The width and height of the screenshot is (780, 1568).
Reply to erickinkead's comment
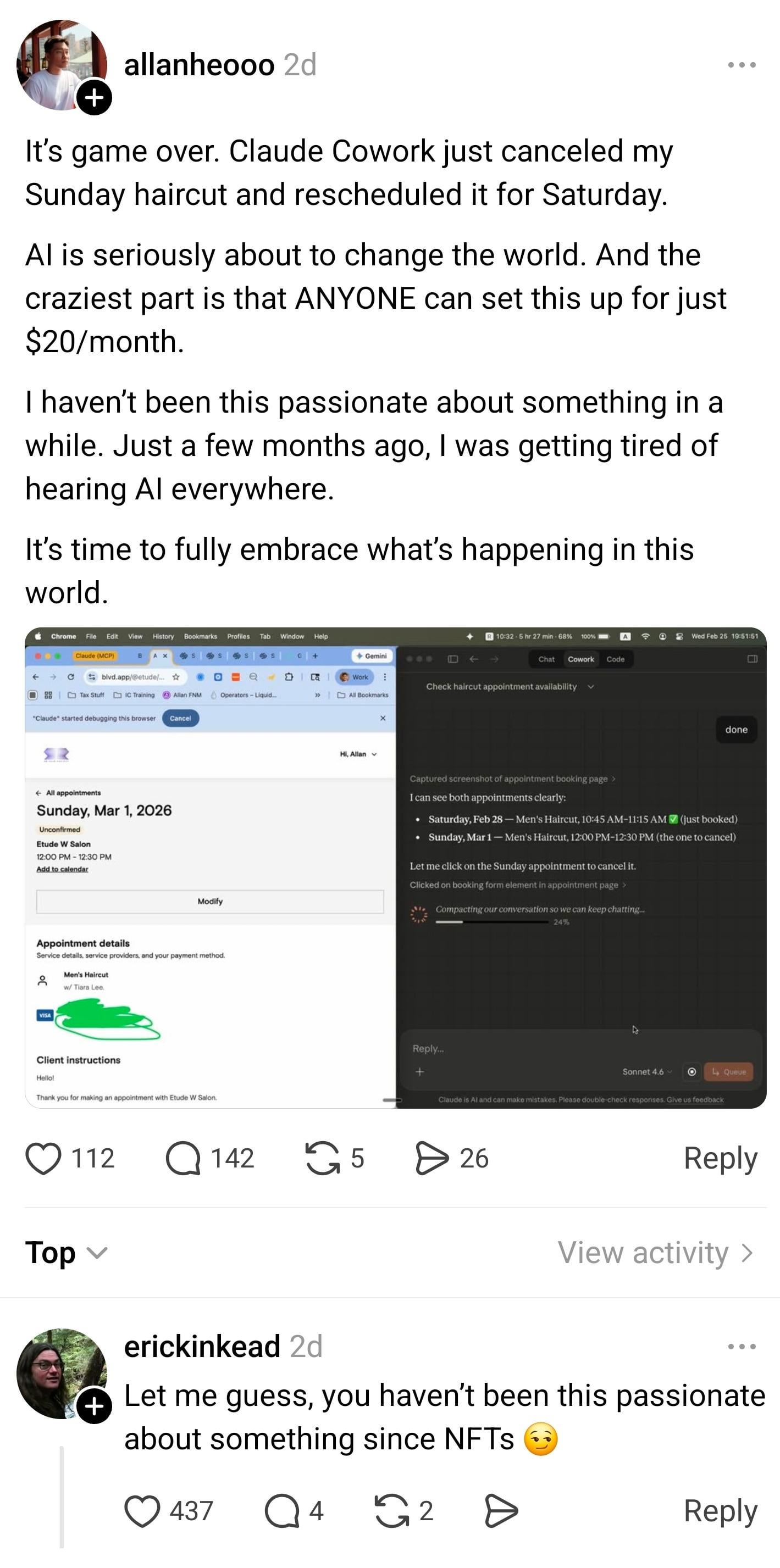pyautogui.click(x=720, y=1511)
